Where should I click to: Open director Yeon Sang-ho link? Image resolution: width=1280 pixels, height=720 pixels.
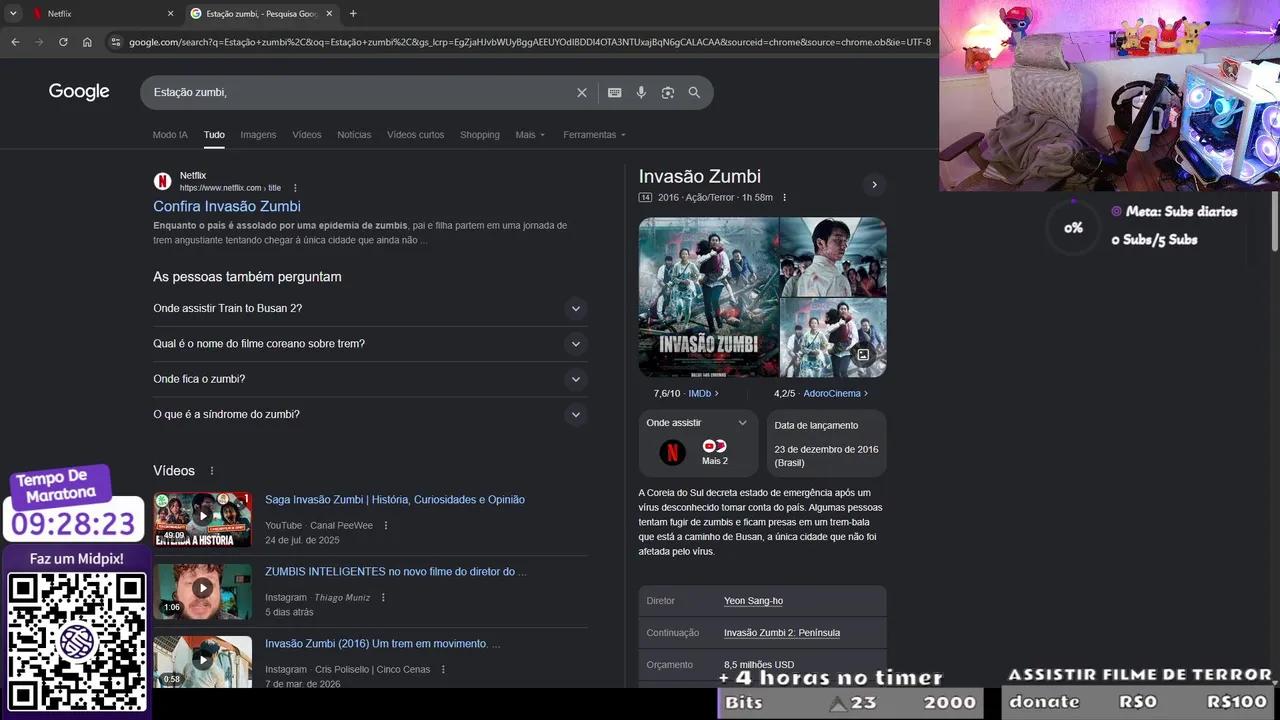(x=753, y=601)
